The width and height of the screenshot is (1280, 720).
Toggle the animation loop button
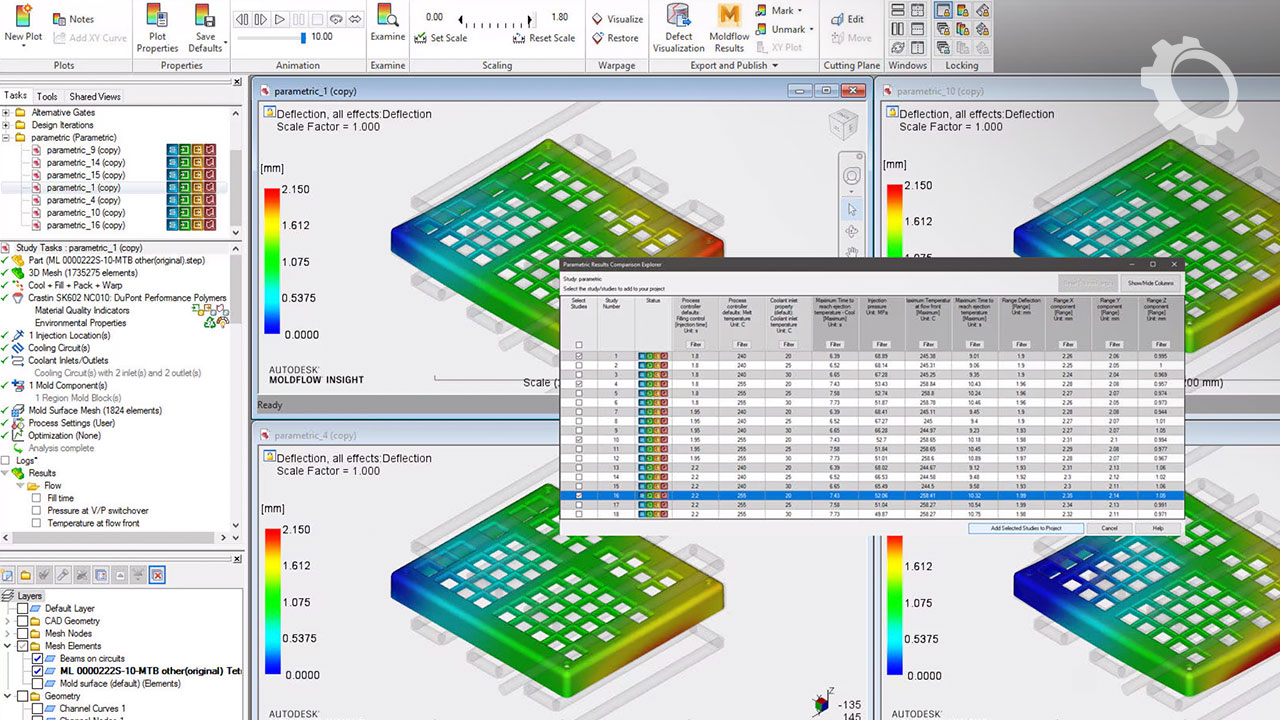(336, 19)
